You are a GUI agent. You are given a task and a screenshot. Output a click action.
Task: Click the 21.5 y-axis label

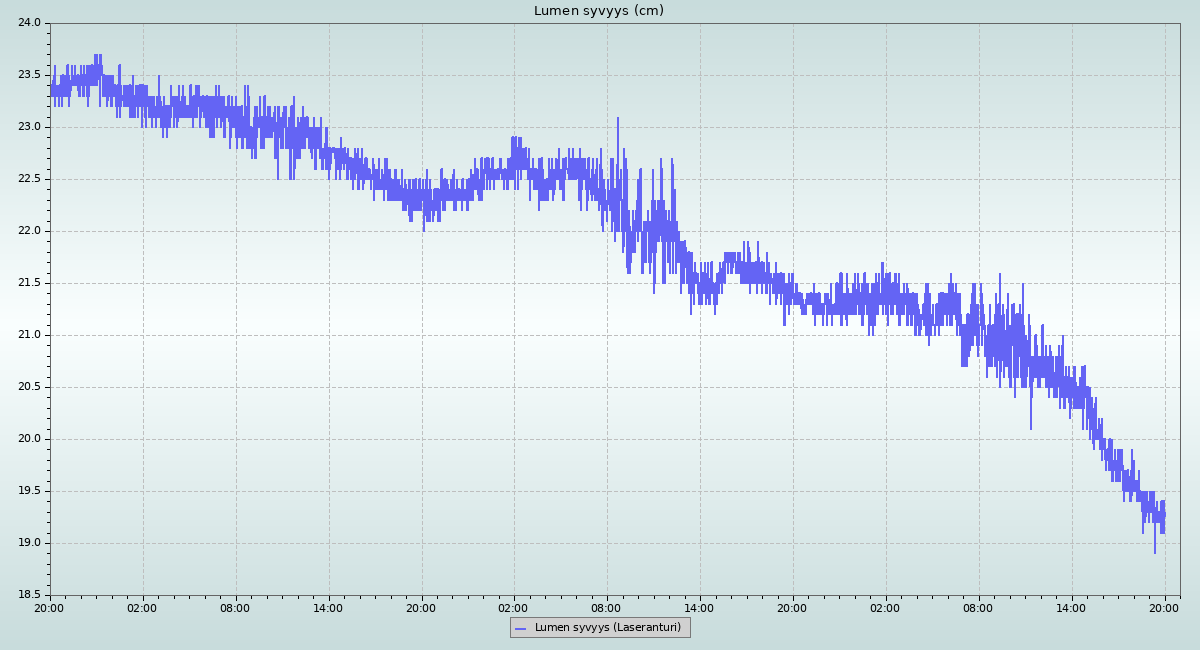[29, 283]
